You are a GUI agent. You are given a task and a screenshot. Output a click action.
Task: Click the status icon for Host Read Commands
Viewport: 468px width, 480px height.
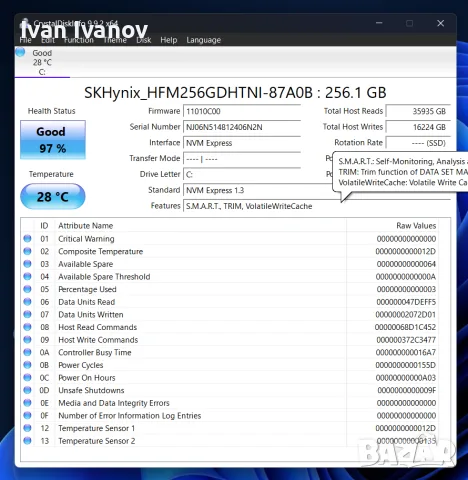click(x=27, y=327)
